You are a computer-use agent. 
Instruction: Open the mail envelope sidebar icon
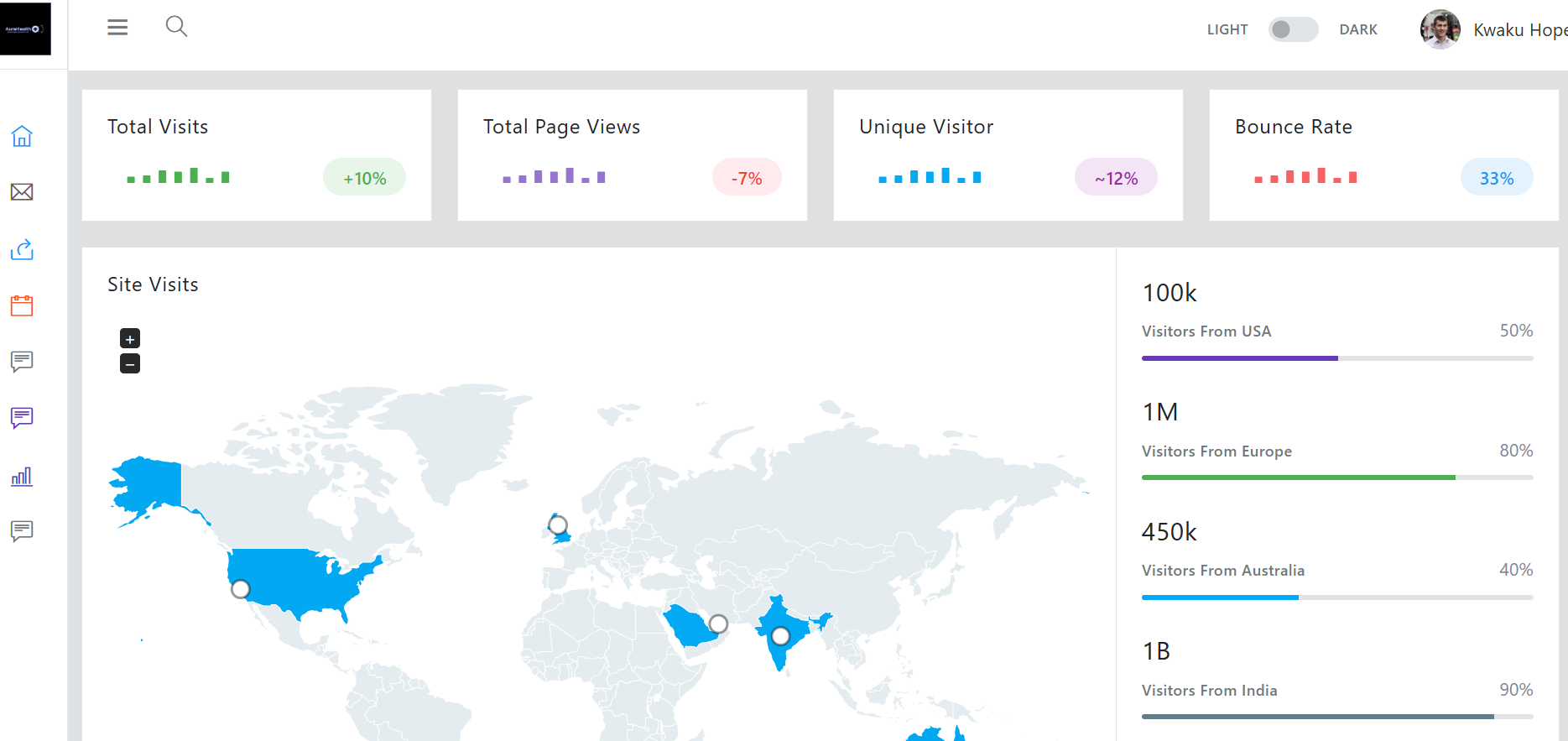click(x=22, y=192)
